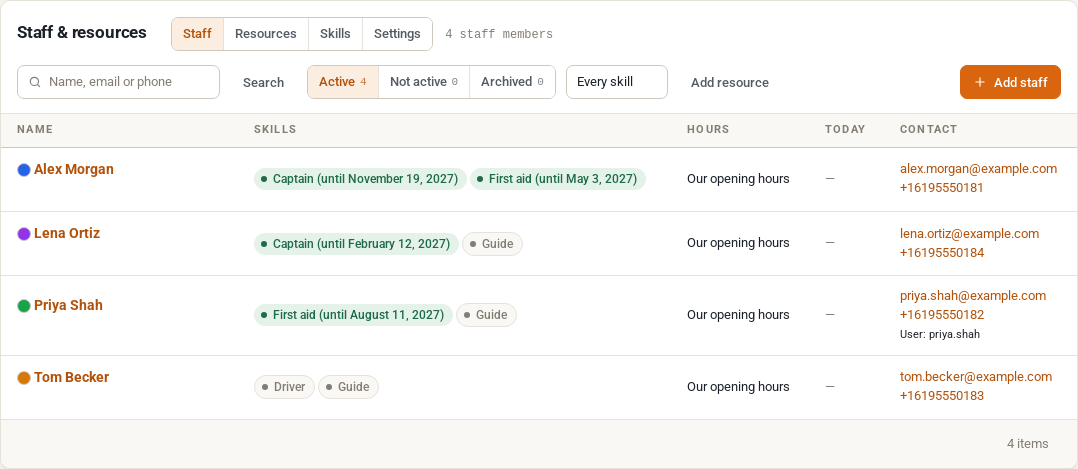This screenshot has width=1078, height=469.
Task: Click 'Our opening hours' in Lena Ortiz row
Action: 738,243
